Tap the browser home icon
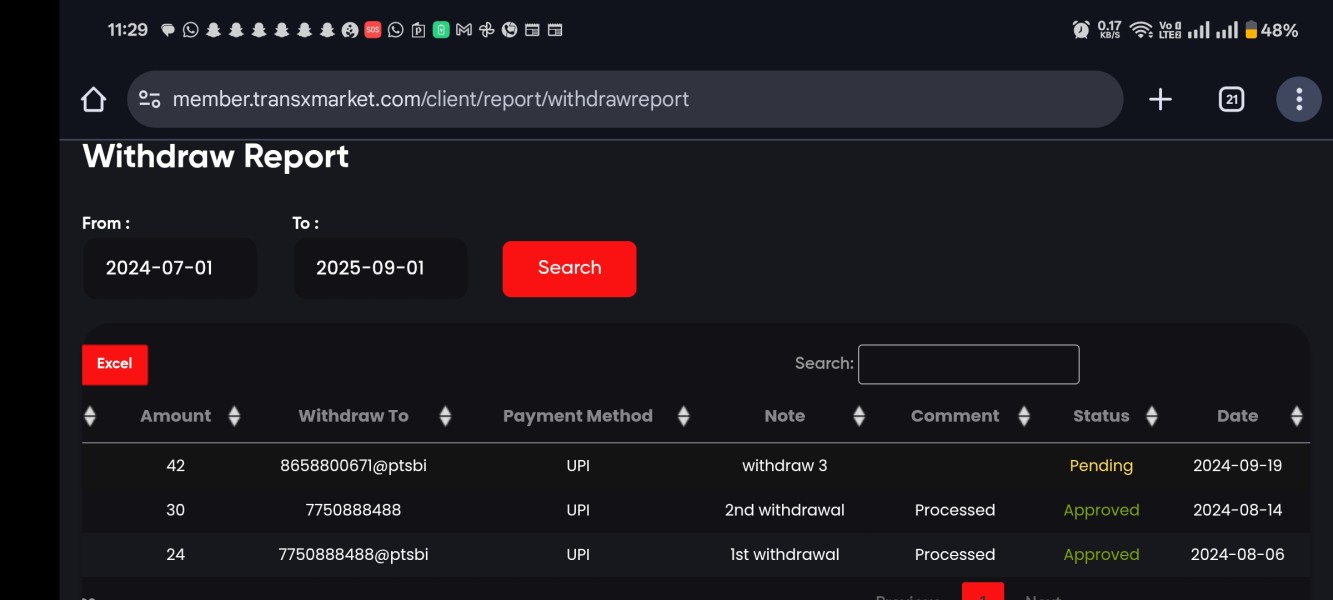Viewport: 1333px width, 600px height. coord(93,99)
